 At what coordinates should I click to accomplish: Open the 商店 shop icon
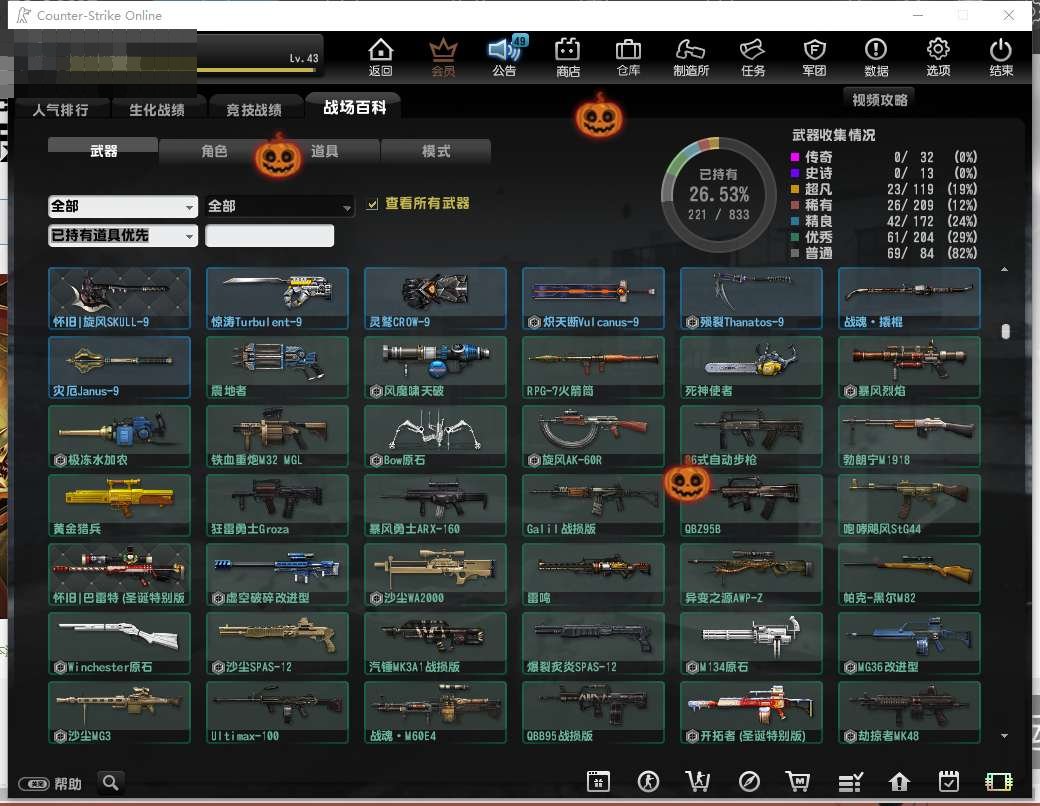point(568,57)
